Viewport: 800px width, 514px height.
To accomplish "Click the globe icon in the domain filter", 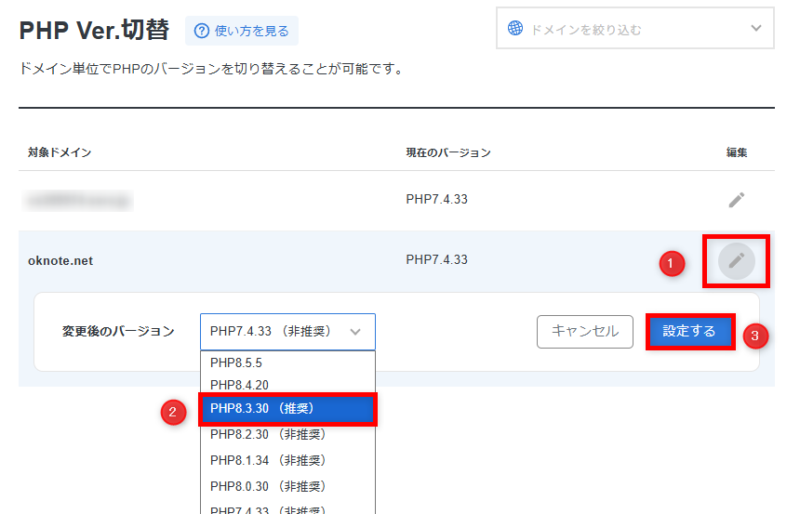I will click(x=515, y=29).
